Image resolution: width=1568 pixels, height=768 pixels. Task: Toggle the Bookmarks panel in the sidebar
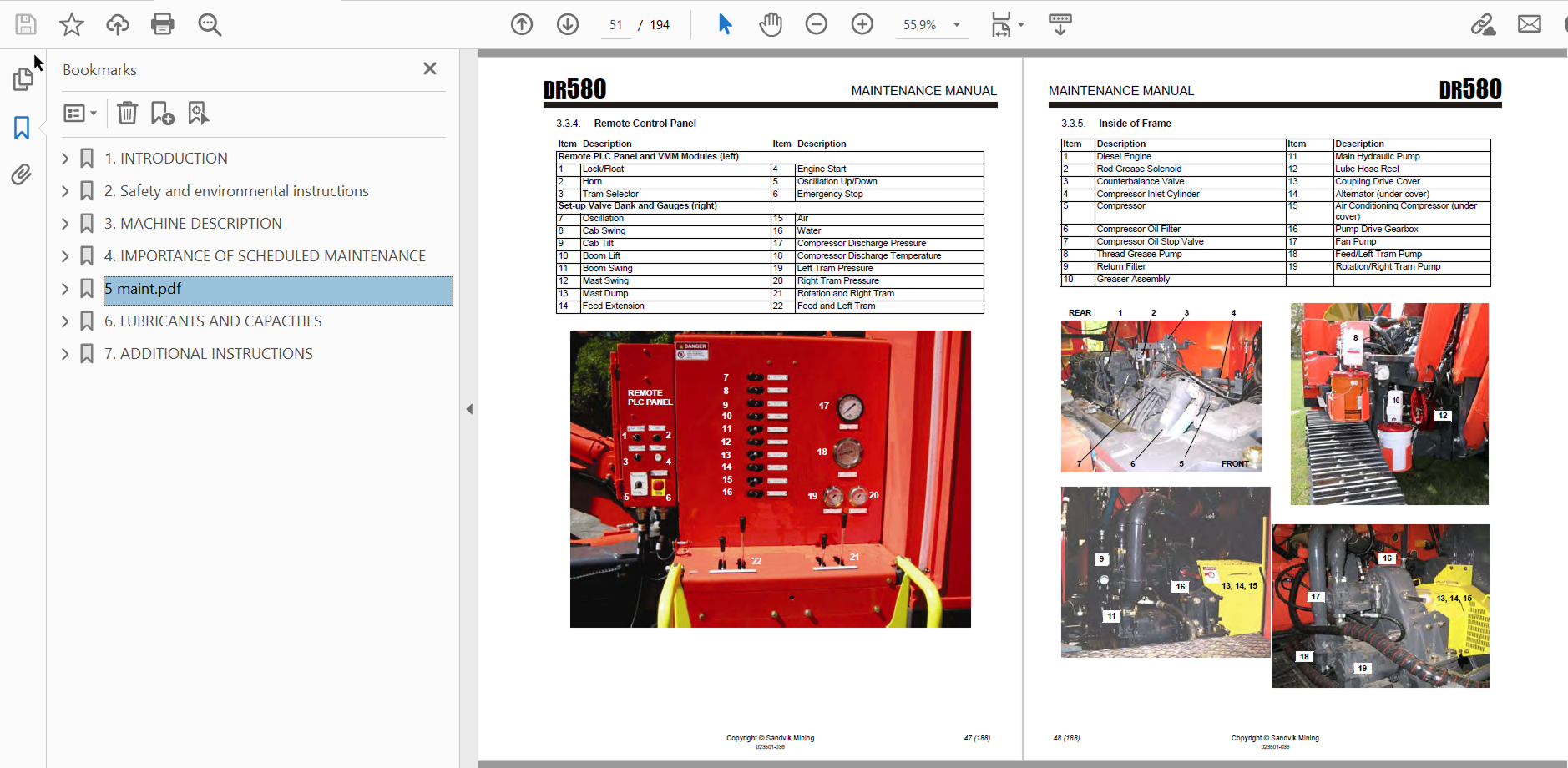(x=22, y=128)
